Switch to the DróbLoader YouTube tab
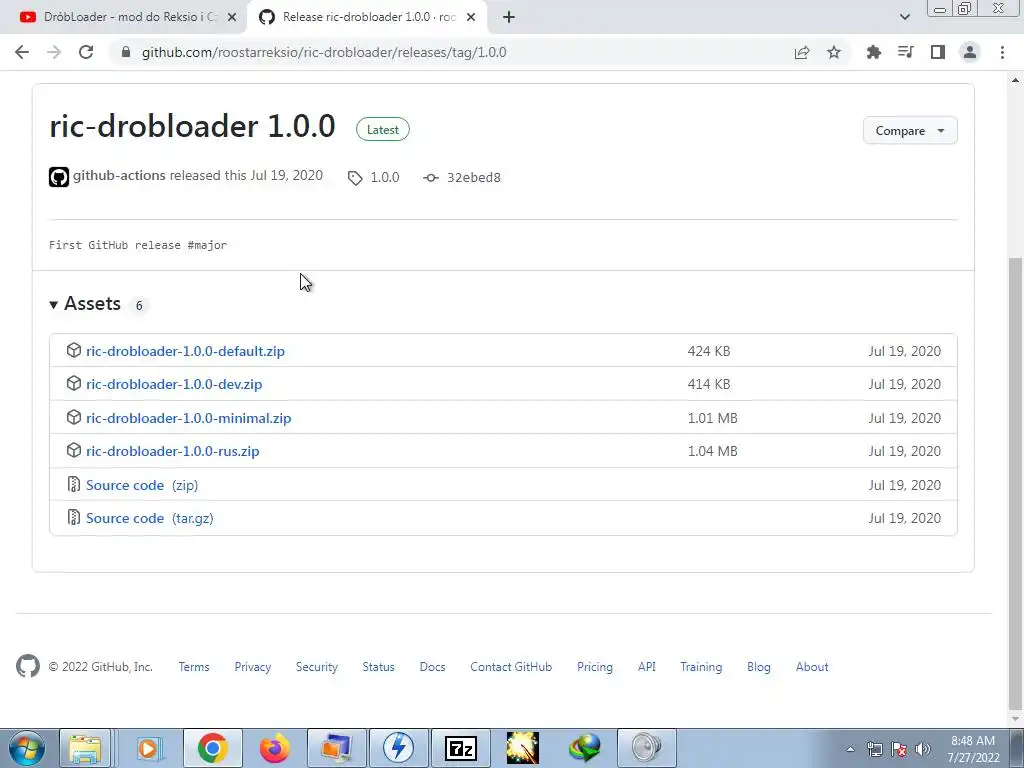The height and width of the screenshot is (768, 1024). pyautogui.click(x=124, y=18)
